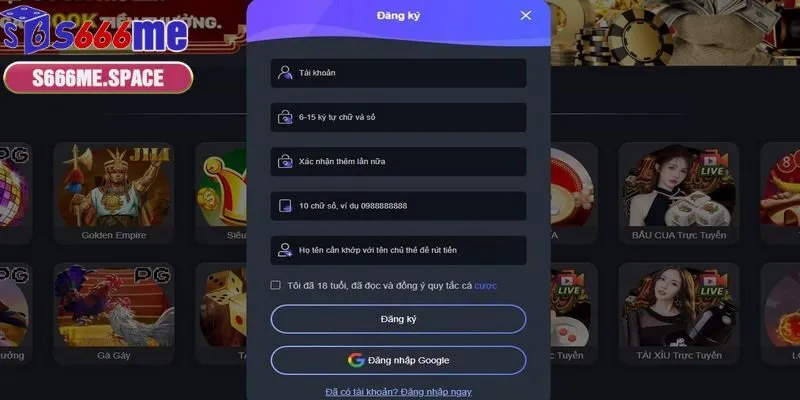Select the phone number field with 0988888888 example
This screenshot has height=400, width=800.
(398, 206)
